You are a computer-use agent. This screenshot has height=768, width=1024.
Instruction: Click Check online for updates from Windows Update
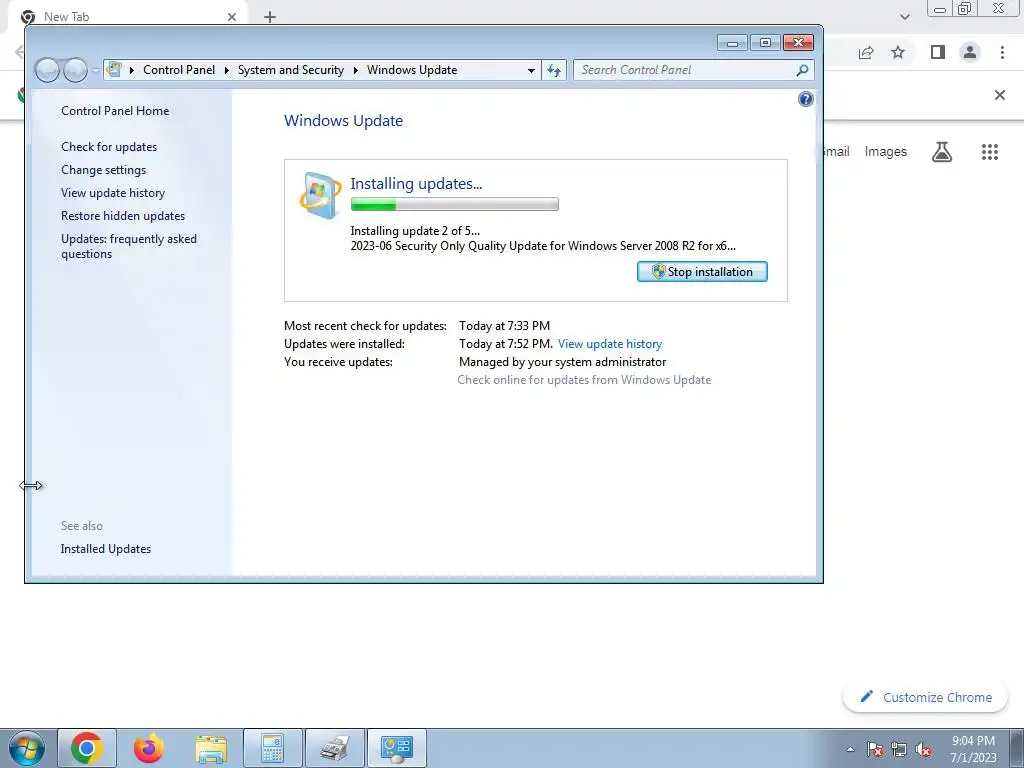pyautogui.click(x=584, y=380)
